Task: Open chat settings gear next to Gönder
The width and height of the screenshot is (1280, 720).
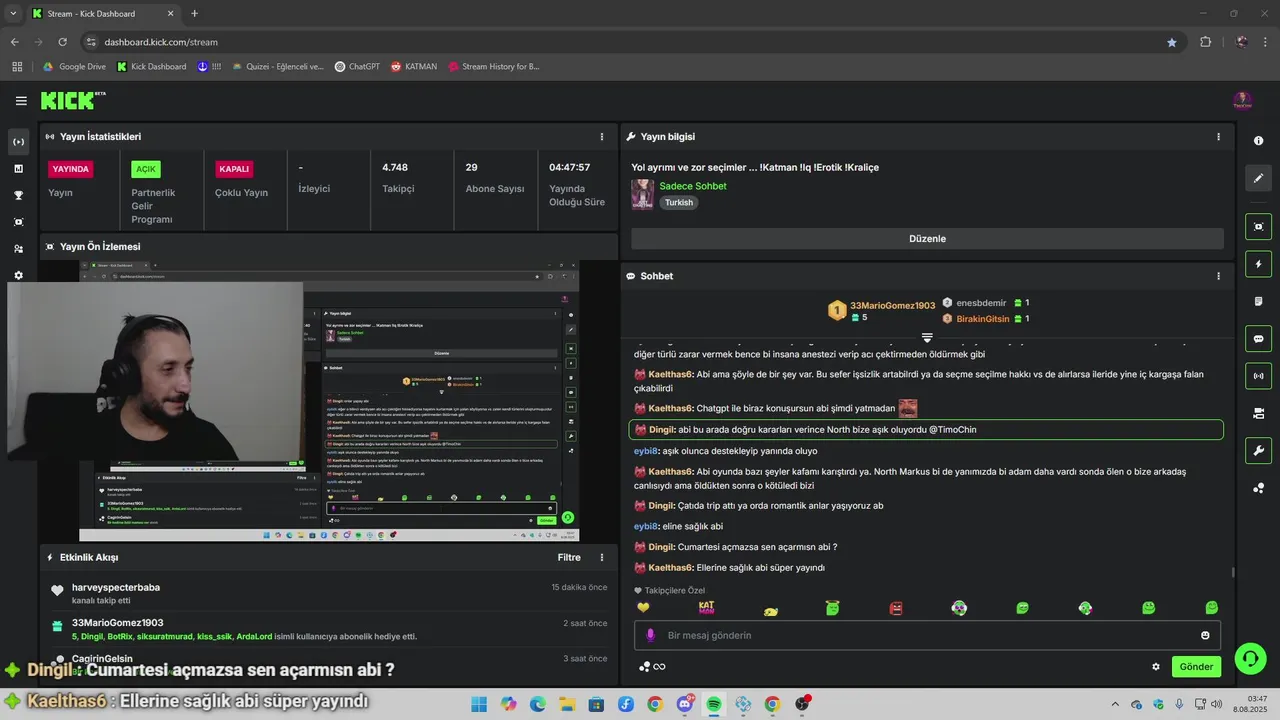Action: pos(1156,667)
